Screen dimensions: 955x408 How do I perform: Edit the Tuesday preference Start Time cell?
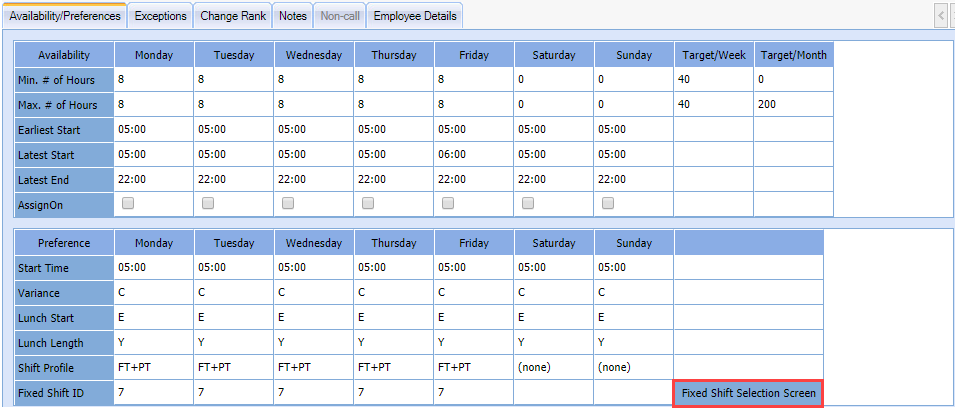point(234,267)
